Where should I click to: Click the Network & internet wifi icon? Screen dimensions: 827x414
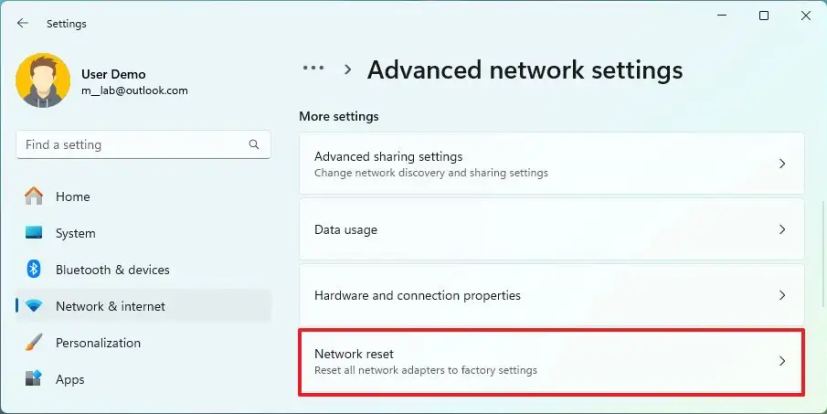pos(34,306)
